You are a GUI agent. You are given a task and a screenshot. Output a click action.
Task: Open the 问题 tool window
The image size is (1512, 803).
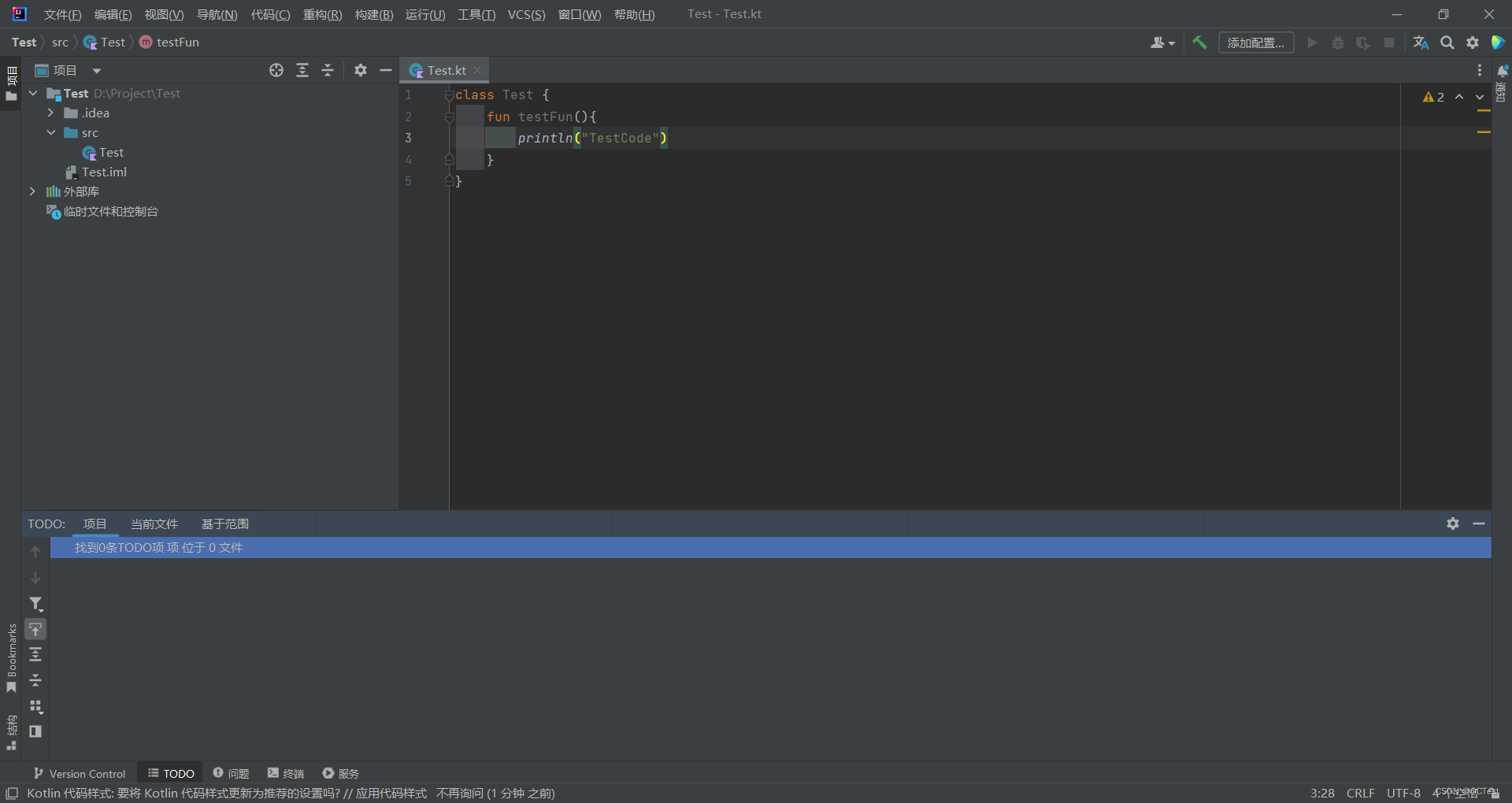[x=231, y=773]
